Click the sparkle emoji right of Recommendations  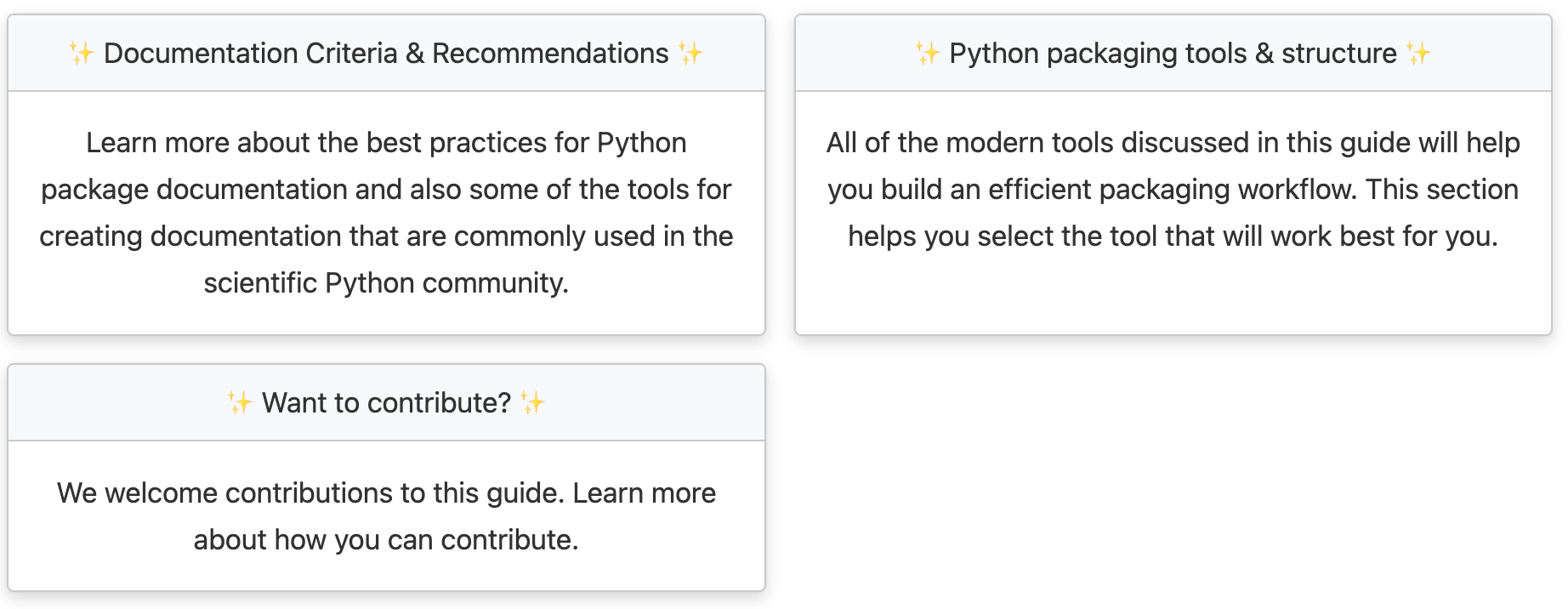[690, 54]
